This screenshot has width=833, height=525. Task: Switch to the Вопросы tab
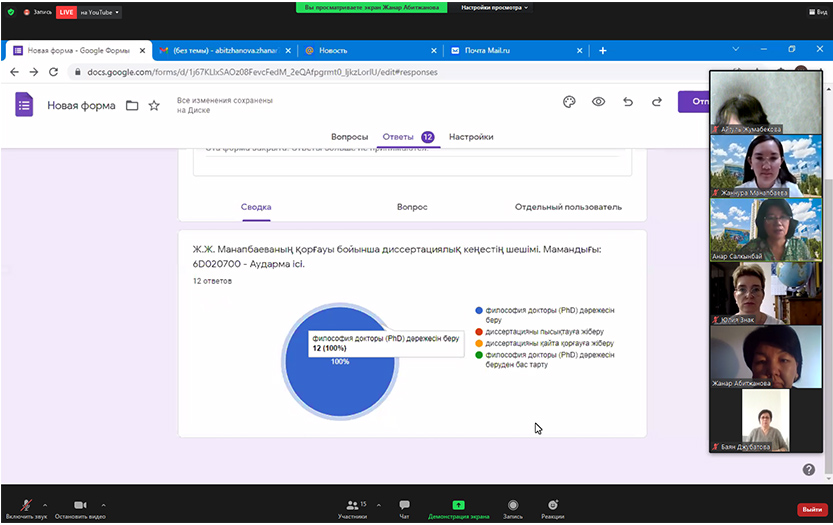click(x=349, y=137)
